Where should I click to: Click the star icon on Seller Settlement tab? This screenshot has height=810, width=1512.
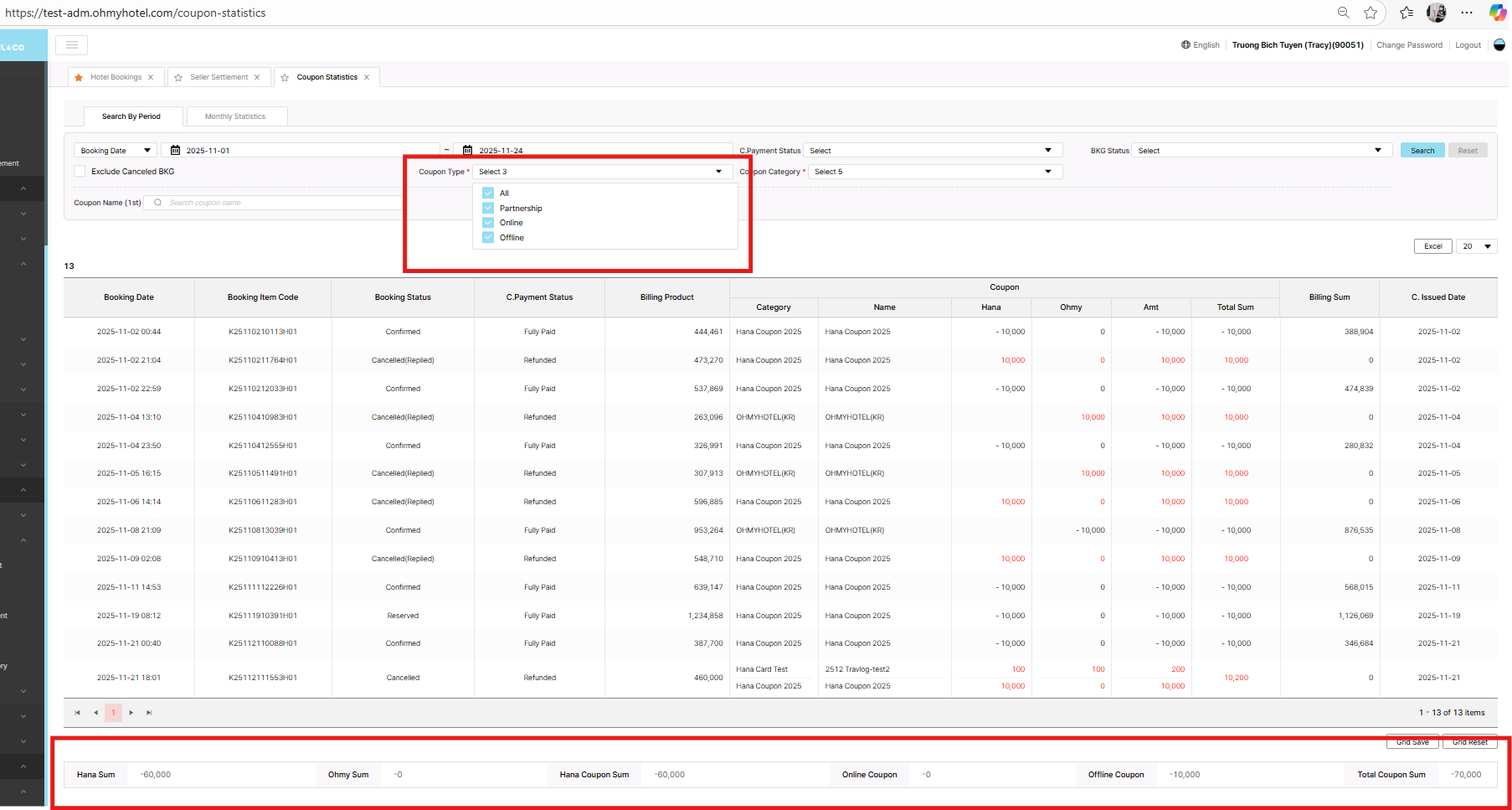pyautogui.click(x=178, y=78)
